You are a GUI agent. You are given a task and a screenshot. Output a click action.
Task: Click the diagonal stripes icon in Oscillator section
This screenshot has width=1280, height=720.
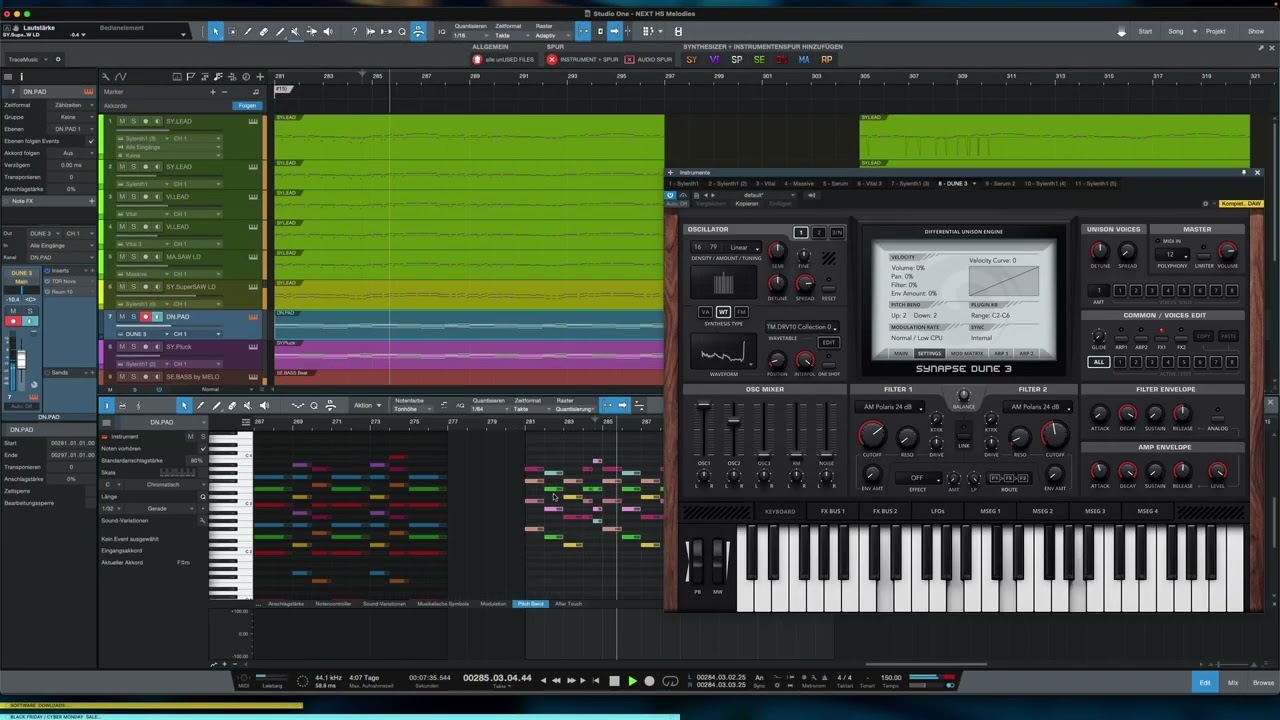[x=828, y=258]
